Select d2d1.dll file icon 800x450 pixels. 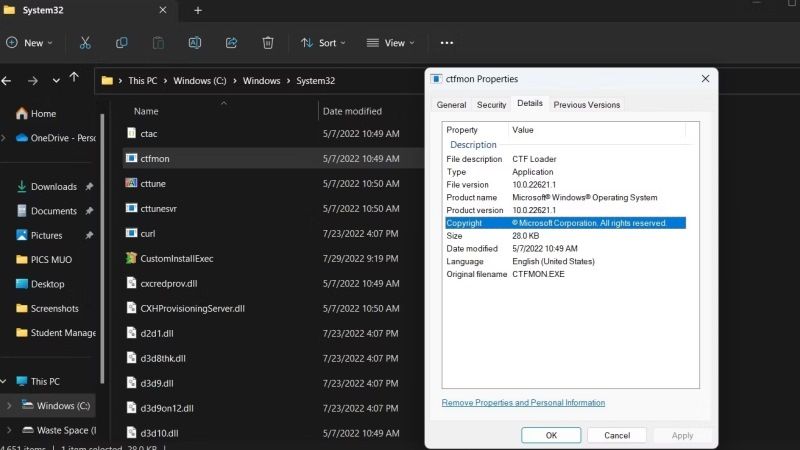coord(131,333)
